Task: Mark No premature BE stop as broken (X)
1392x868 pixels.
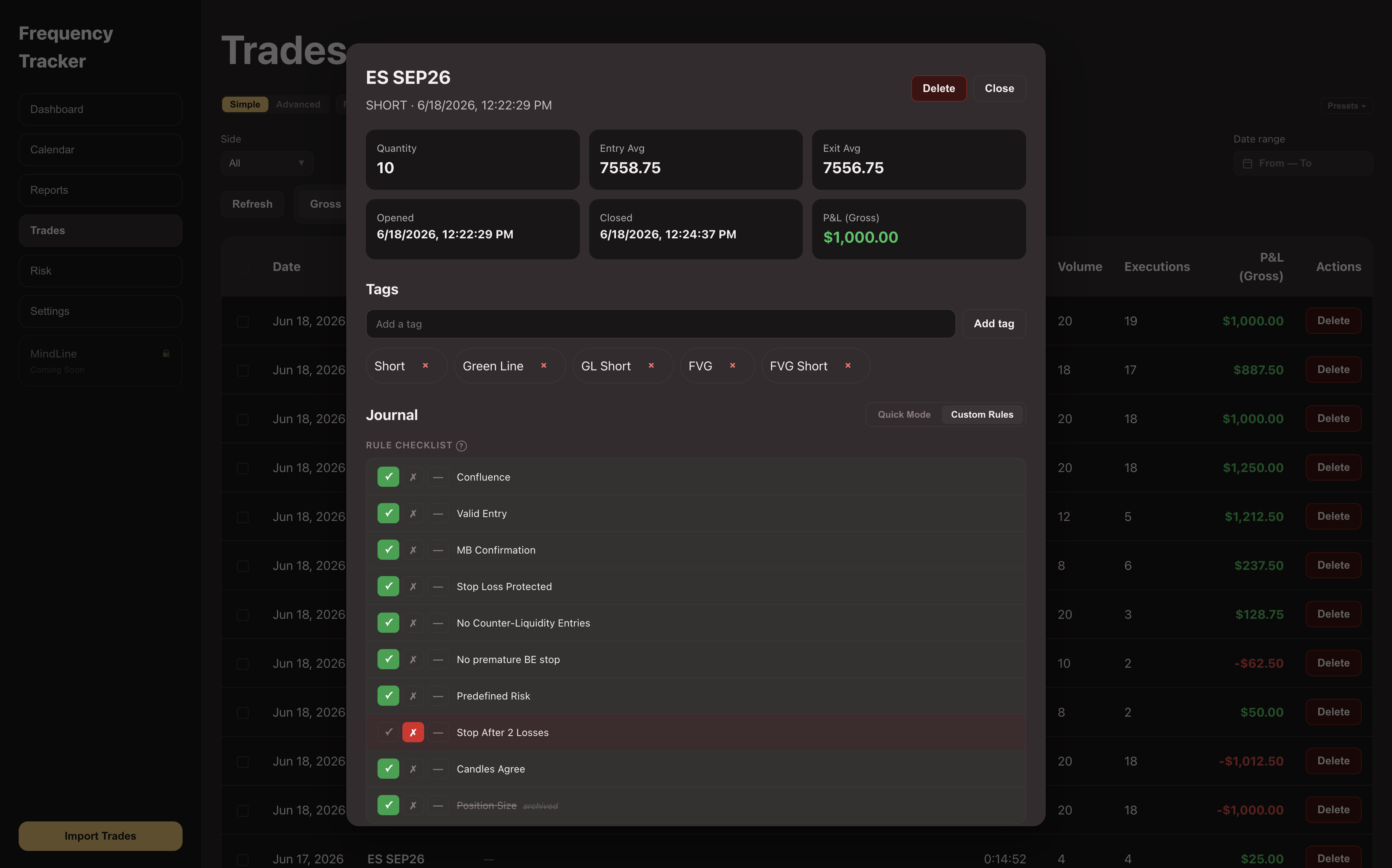Action: (413, 659)
